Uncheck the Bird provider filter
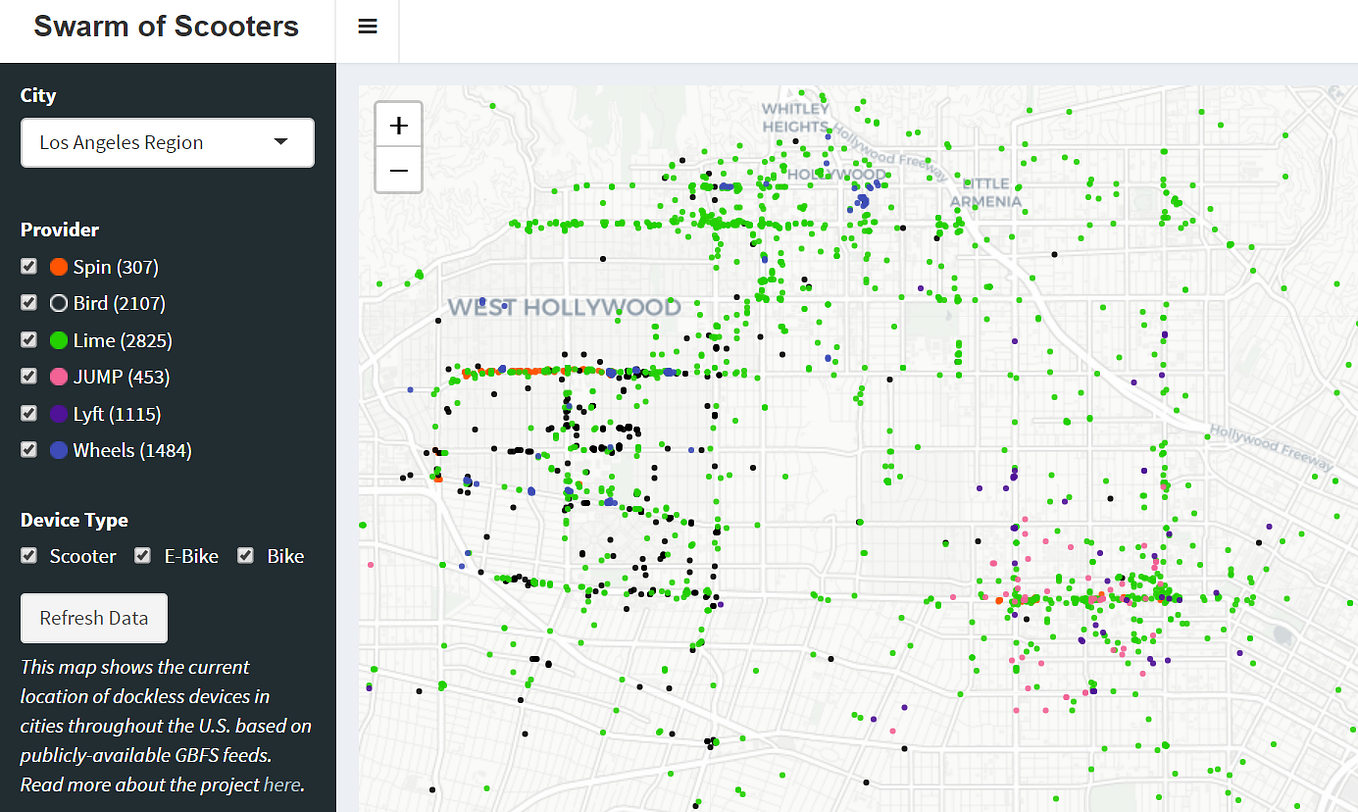The image size is (1358, 812). [x=28, y=302]
